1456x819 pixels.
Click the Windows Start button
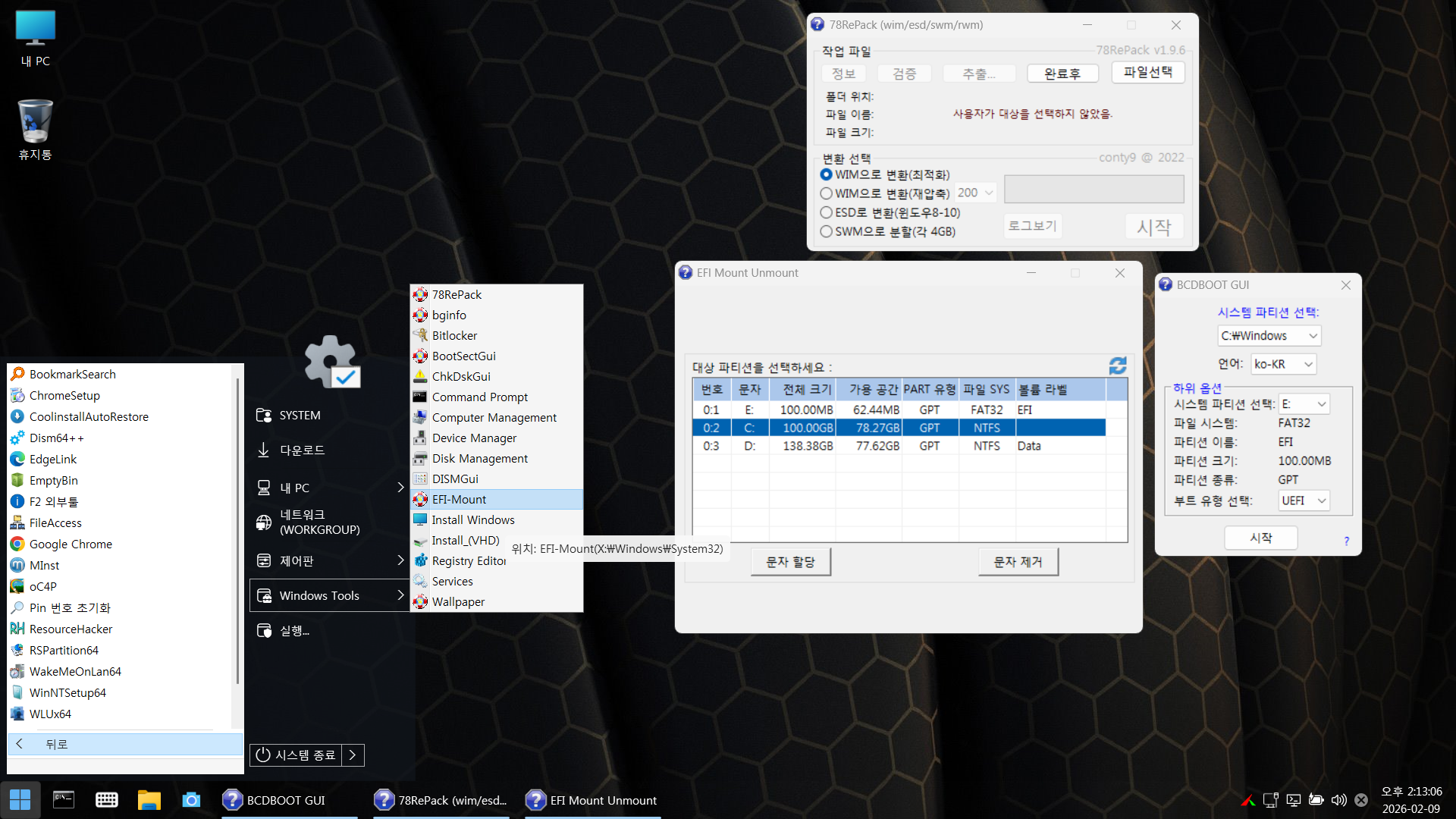coord(20,799)
